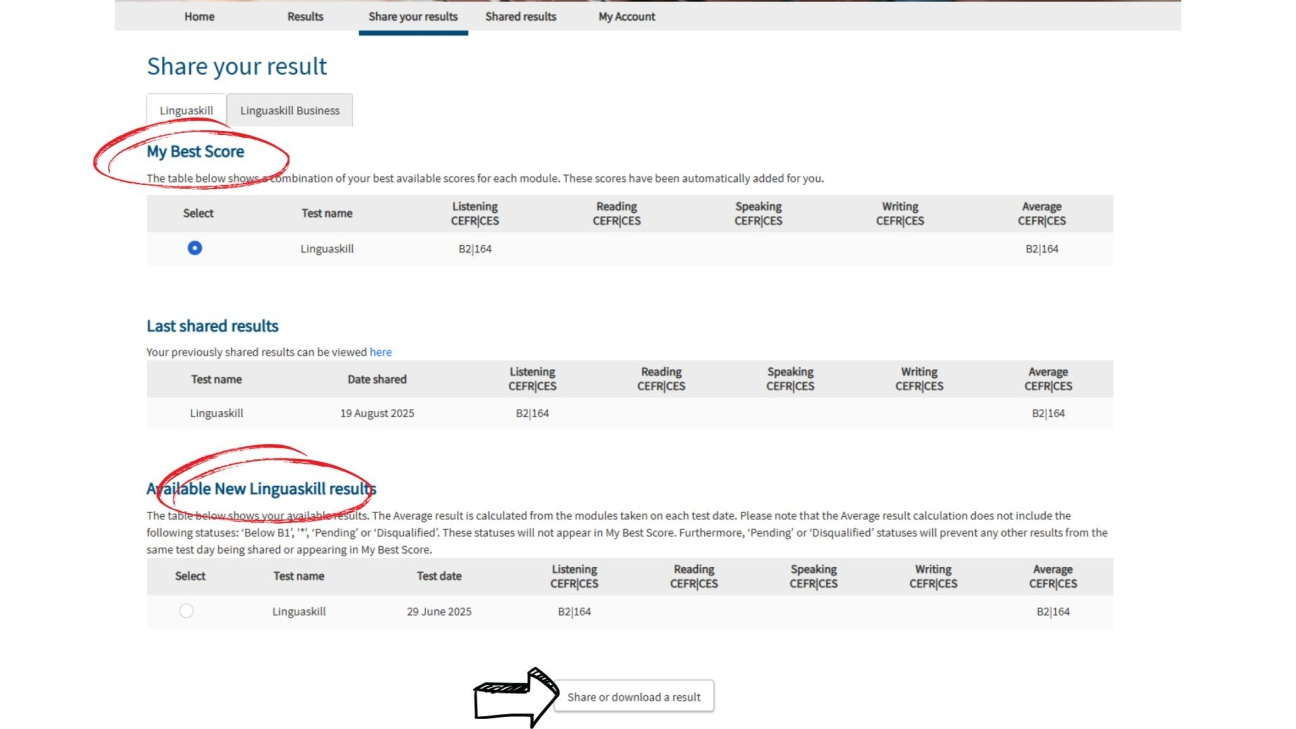Viewport: 1296px width, 729px height.
Task: Open My Account from the navigation bar
Action: (627, 17)
